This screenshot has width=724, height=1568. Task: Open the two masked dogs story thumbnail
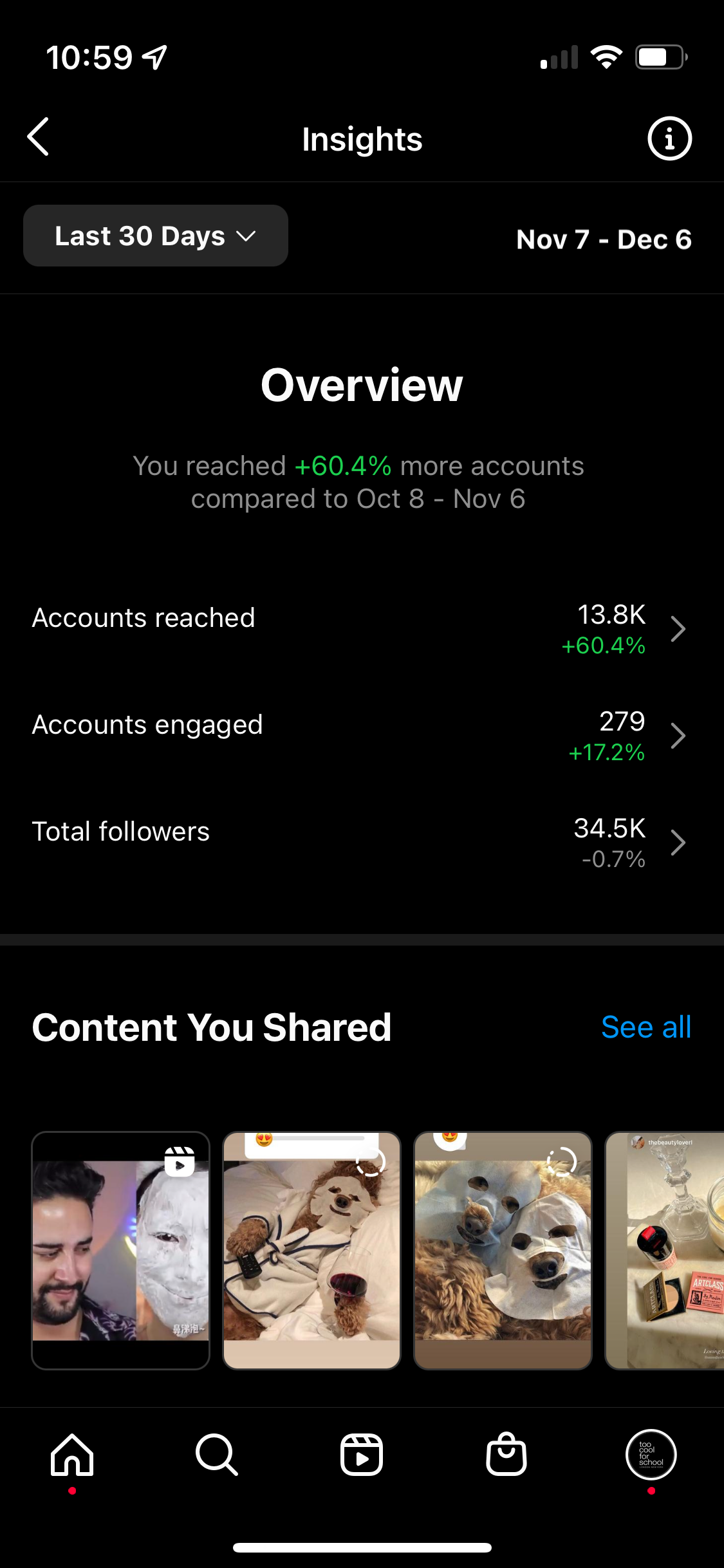pyautogui.click(x=503, y=1250)
